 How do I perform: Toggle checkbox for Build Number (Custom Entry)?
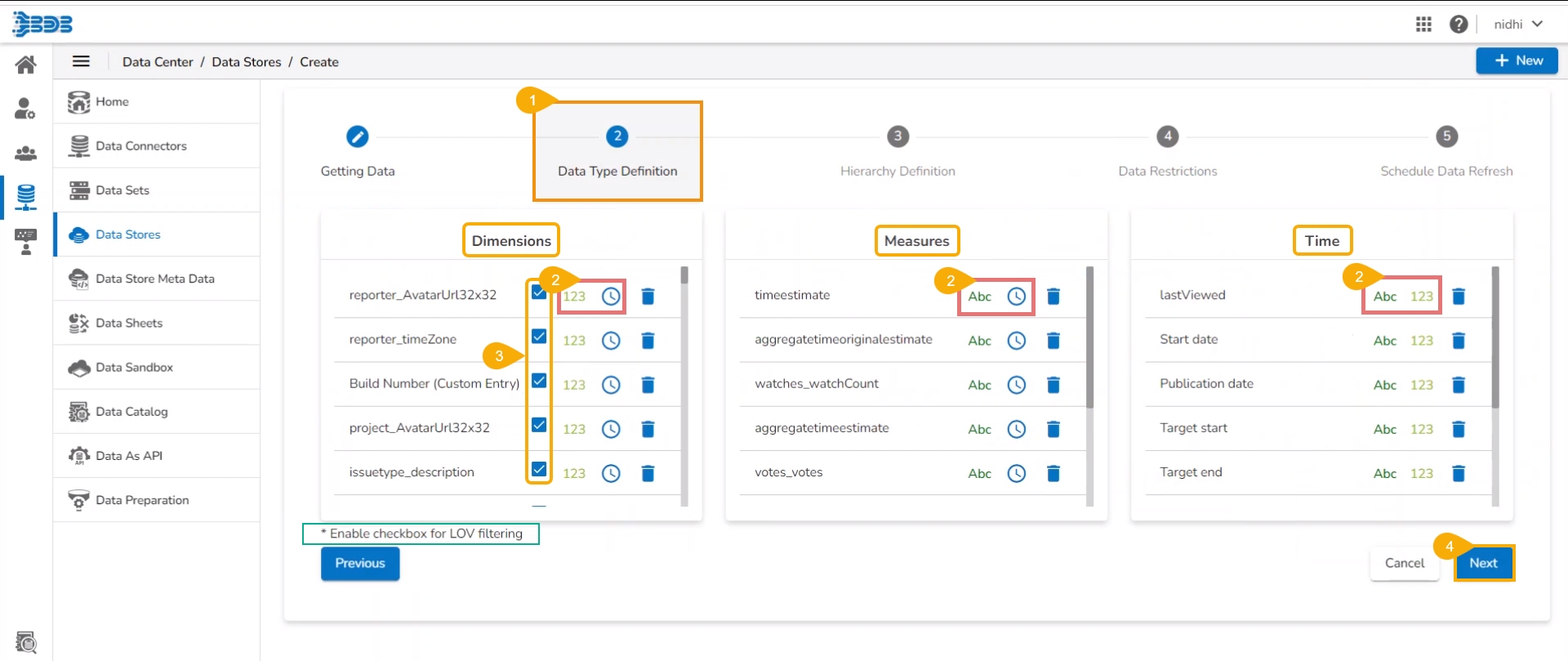(539, 381)
